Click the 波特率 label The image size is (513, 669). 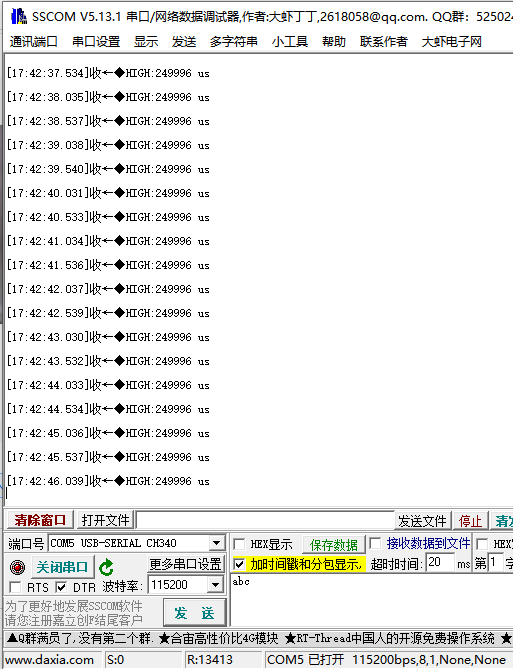pos(121,587)
